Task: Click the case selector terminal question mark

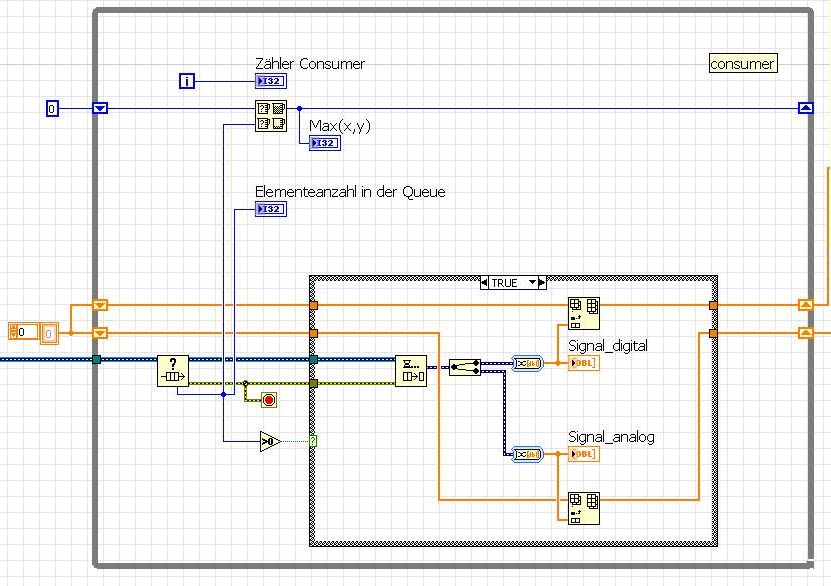Action: pyautogui.click(x=313, y=440)
